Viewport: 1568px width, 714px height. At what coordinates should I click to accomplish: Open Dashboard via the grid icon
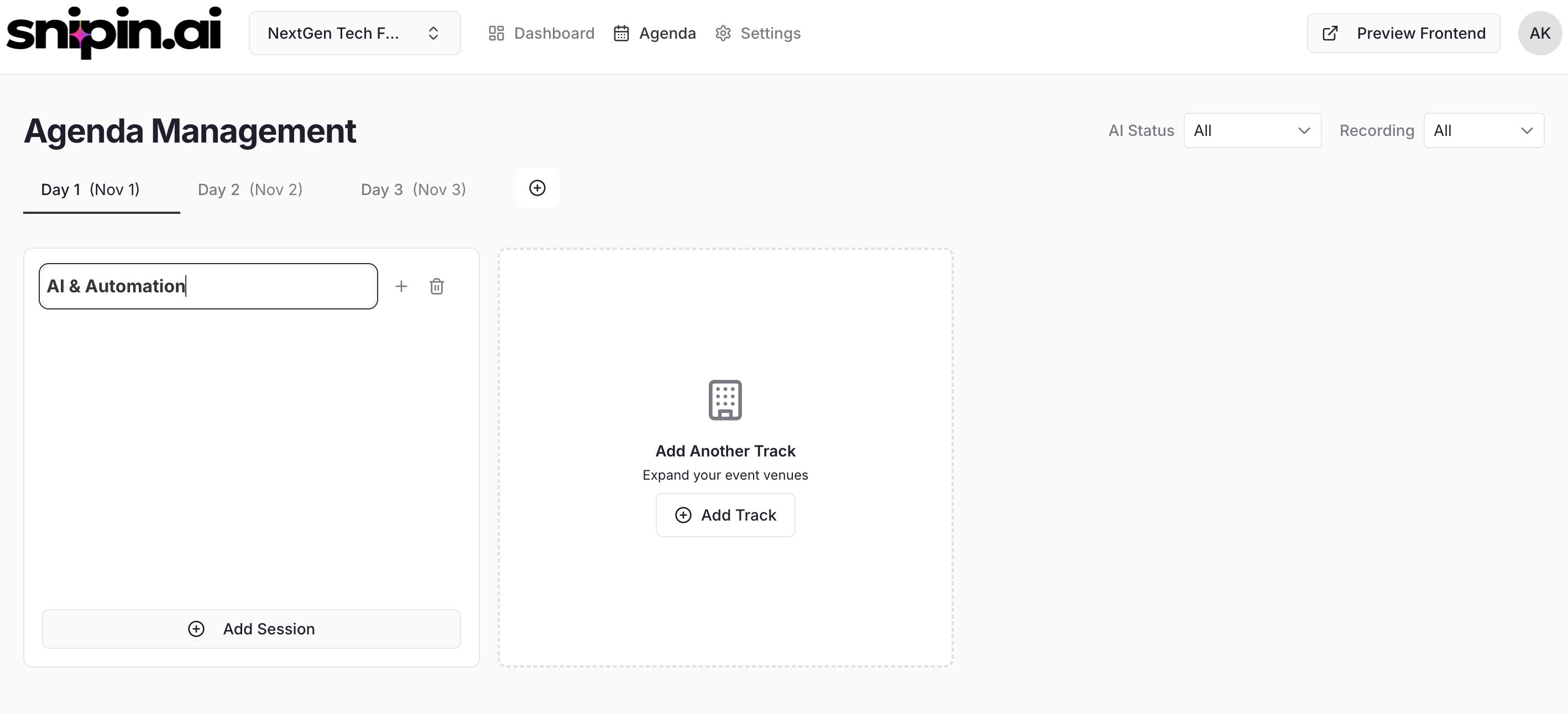click(x=496, y=34)
